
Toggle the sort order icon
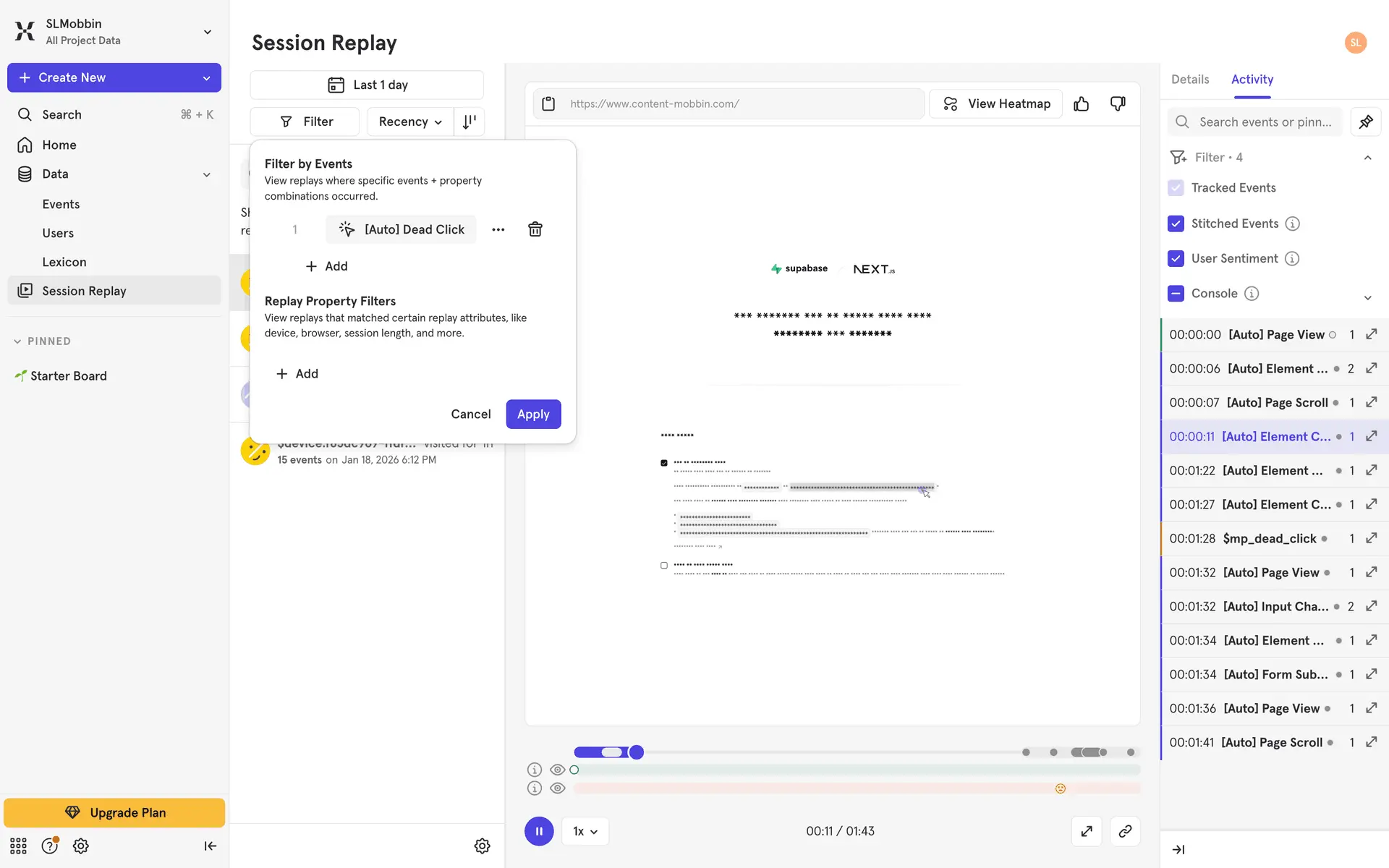[470, 122]
